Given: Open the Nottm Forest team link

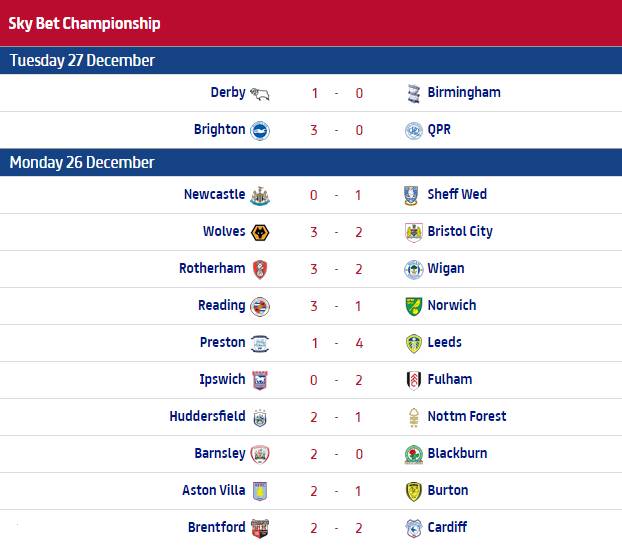Looking at the screenshot, I should click(467, 416).
